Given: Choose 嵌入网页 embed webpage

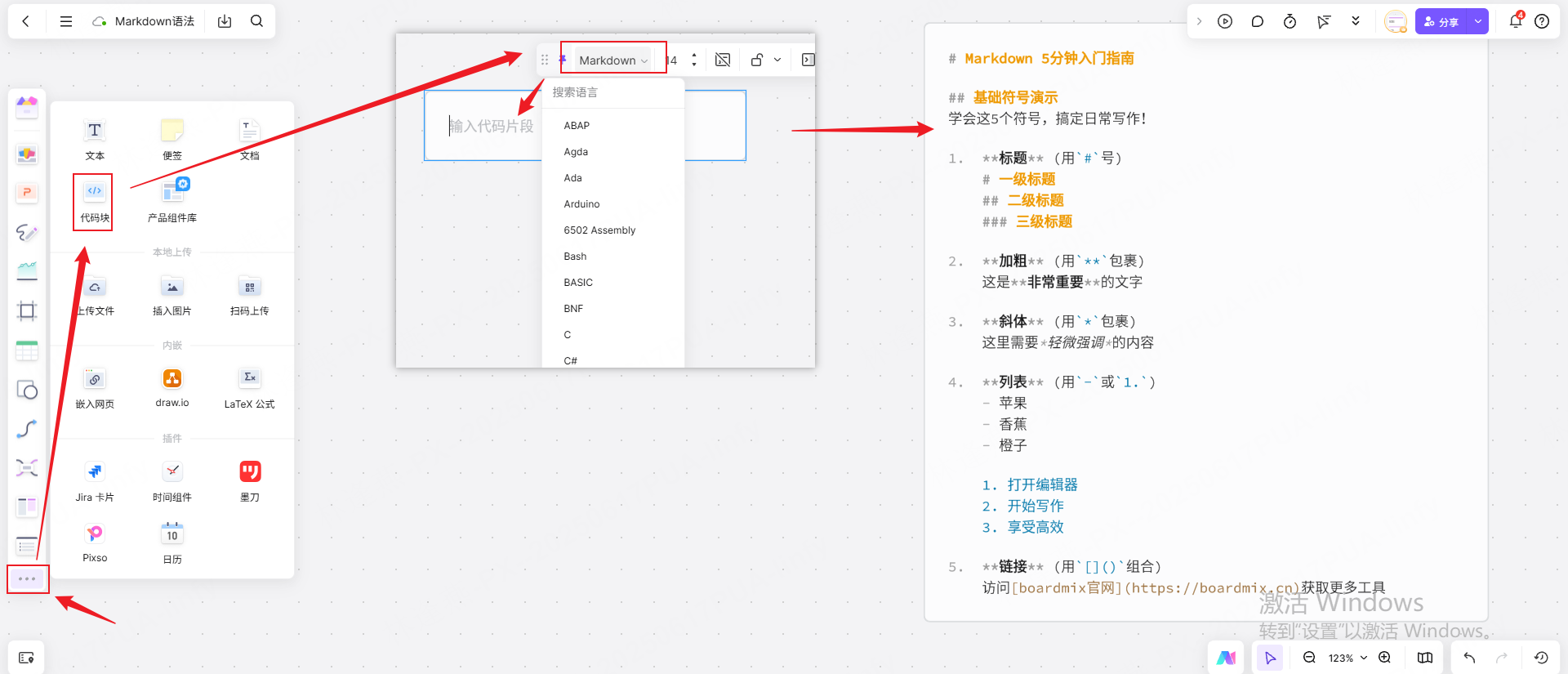Looking at the screenshot, I should pyautogui.click(x=95, y=388).
